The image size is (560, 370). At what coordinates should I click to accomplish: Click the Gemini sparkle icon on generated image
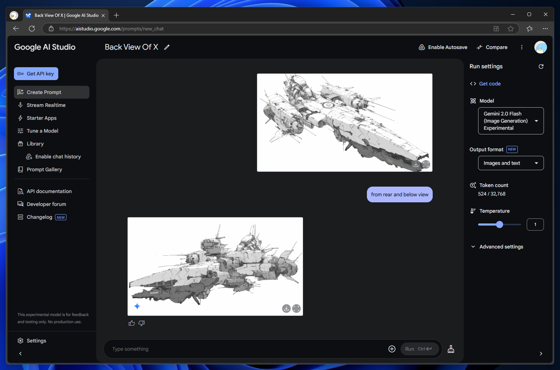click(x=137, y=306)
